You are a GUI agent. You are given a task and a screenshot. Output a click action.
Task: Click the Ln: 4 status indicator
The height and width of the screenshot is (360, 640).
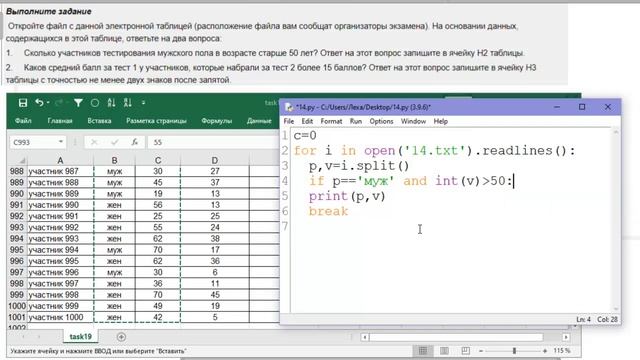coord(583,319)
